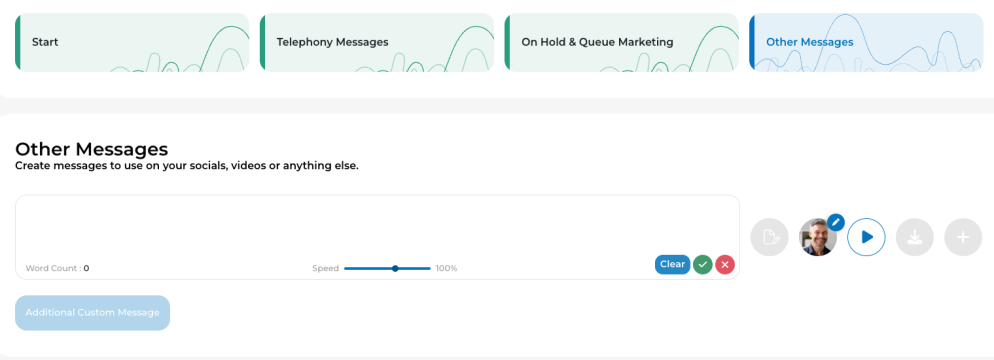Confirm message with green checkmark icon
This screenshot has height=360, width=994.
click(702, 264)
